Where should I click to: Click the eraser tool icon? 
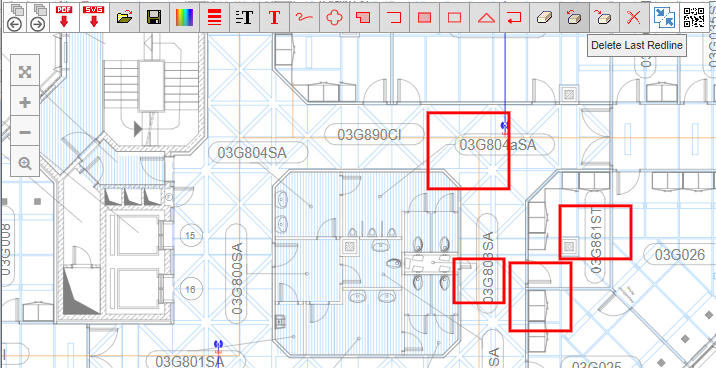point(545,17)
